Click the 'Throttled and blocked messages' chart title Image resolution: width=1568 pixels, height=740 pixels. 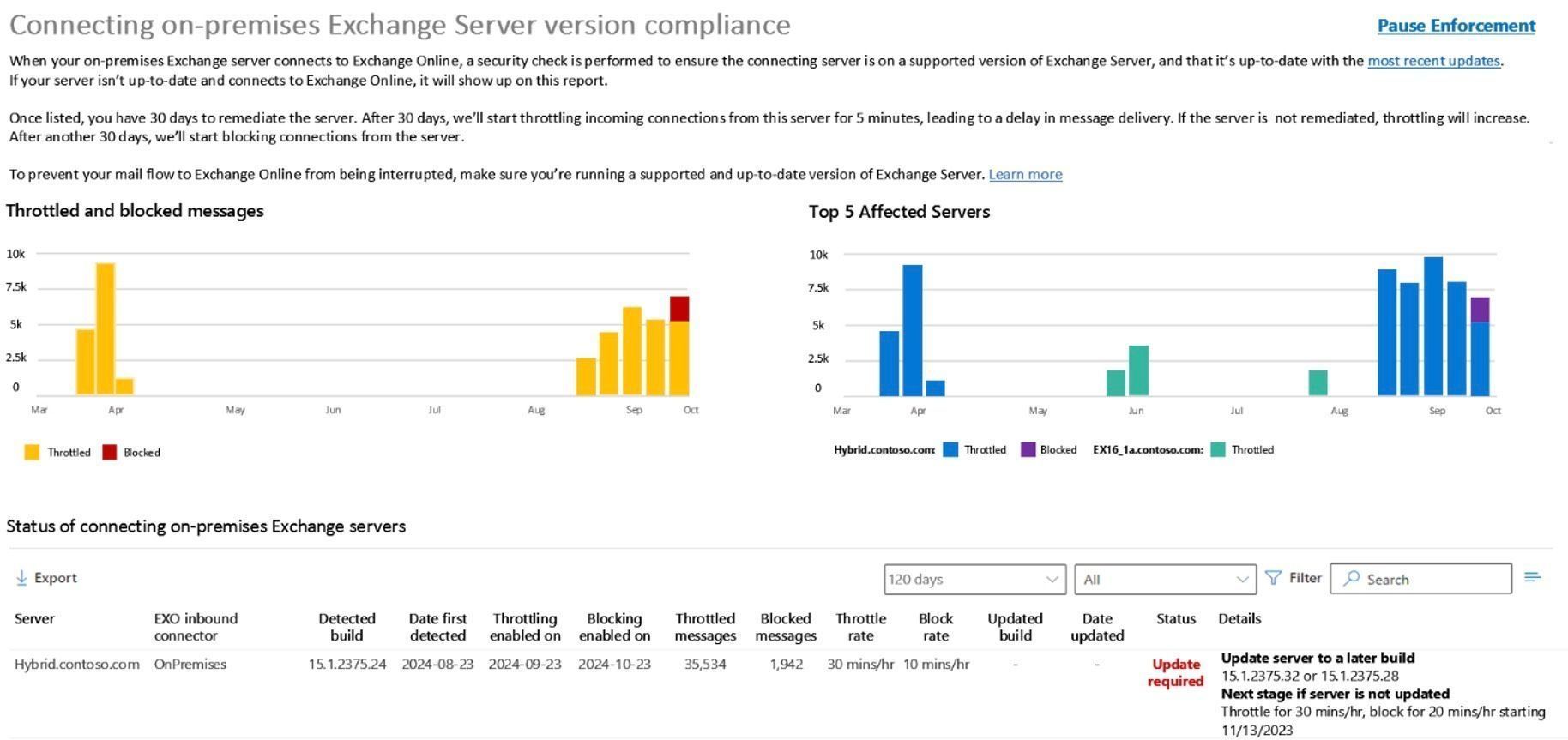[x=135, y=211]
